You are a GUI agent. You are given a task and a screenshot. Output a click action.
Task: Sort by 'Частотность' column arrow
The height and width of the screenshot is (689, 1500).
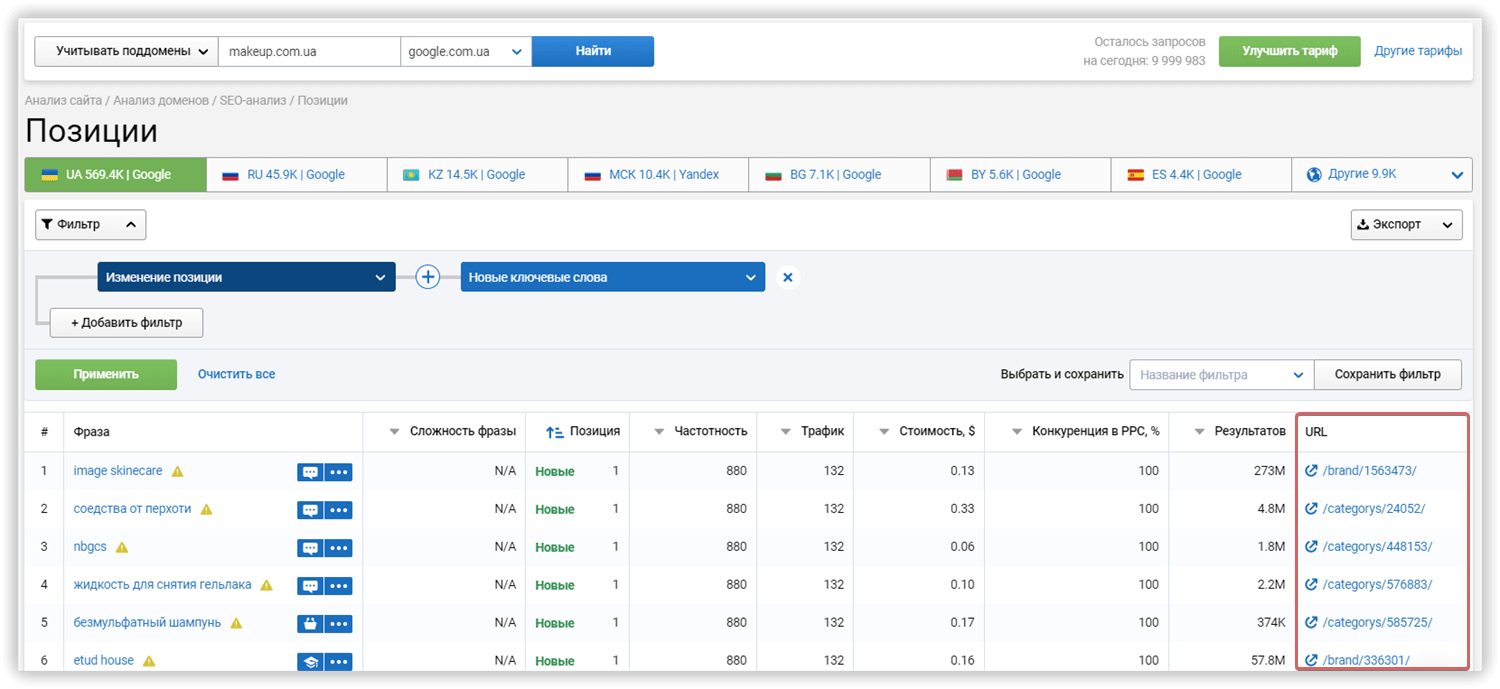(659, 432)
